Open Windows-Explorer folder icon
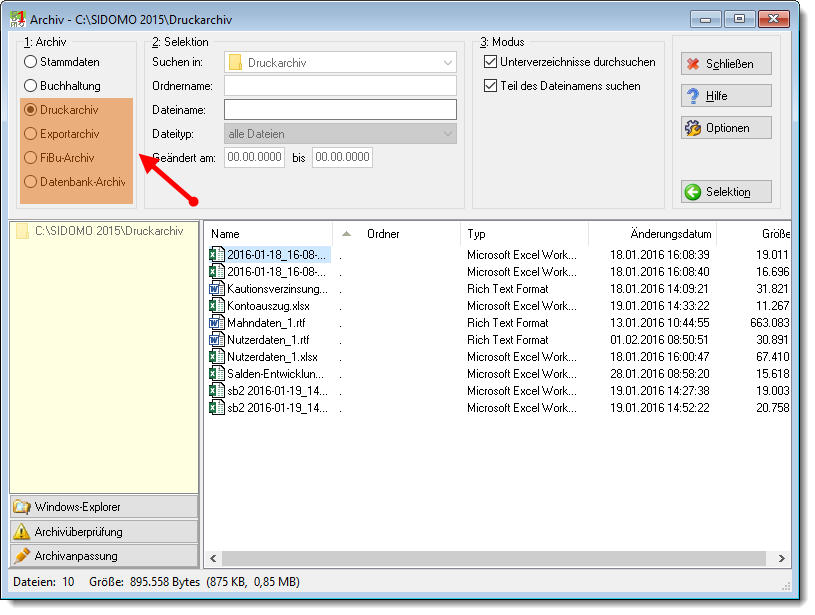Screen dimensions: 815x615 22,507
